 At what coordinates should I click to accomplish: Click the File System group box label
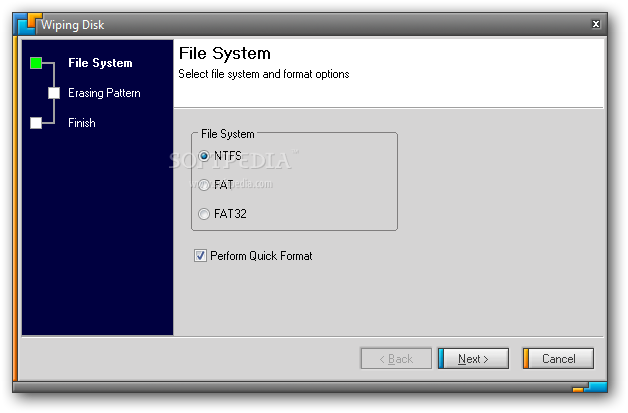(x=227, y=134)
